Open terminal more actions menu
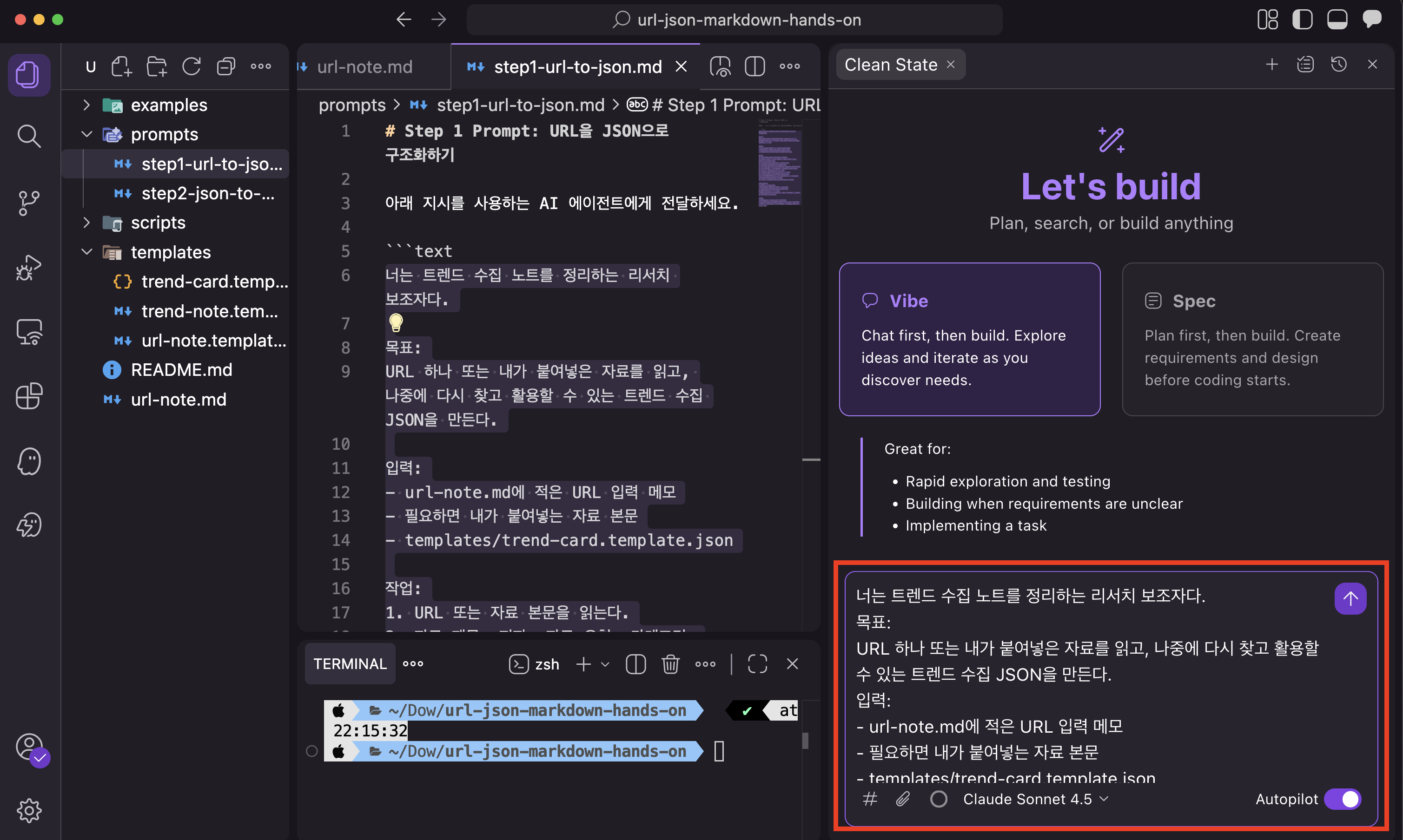 point(705,664)
